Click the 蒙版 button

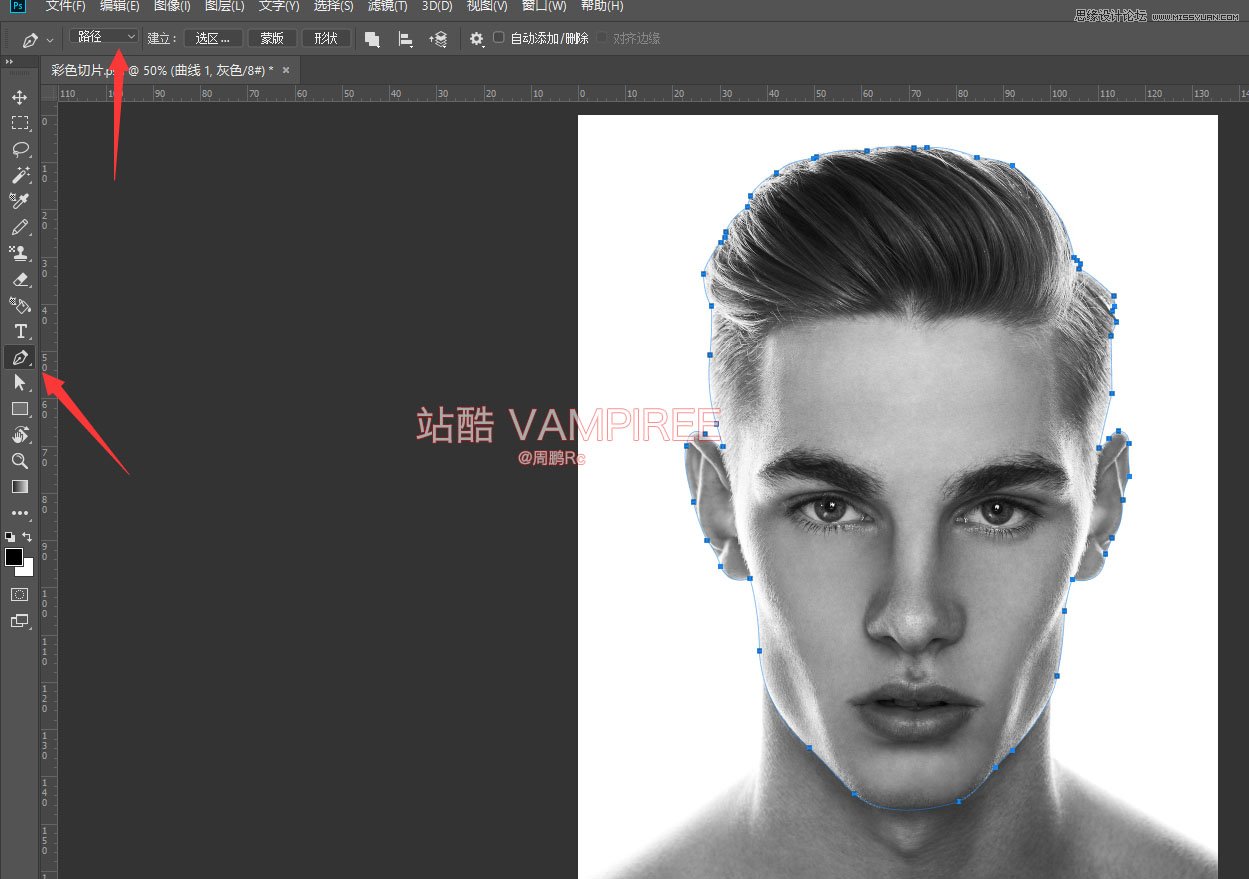point(271,38)
